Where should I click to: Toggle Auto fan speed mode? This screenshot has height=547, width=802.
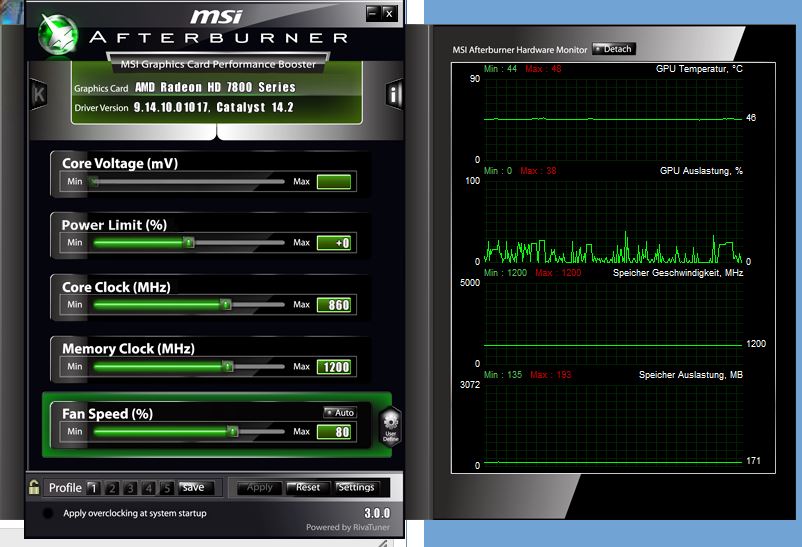[x=340, y=412]
